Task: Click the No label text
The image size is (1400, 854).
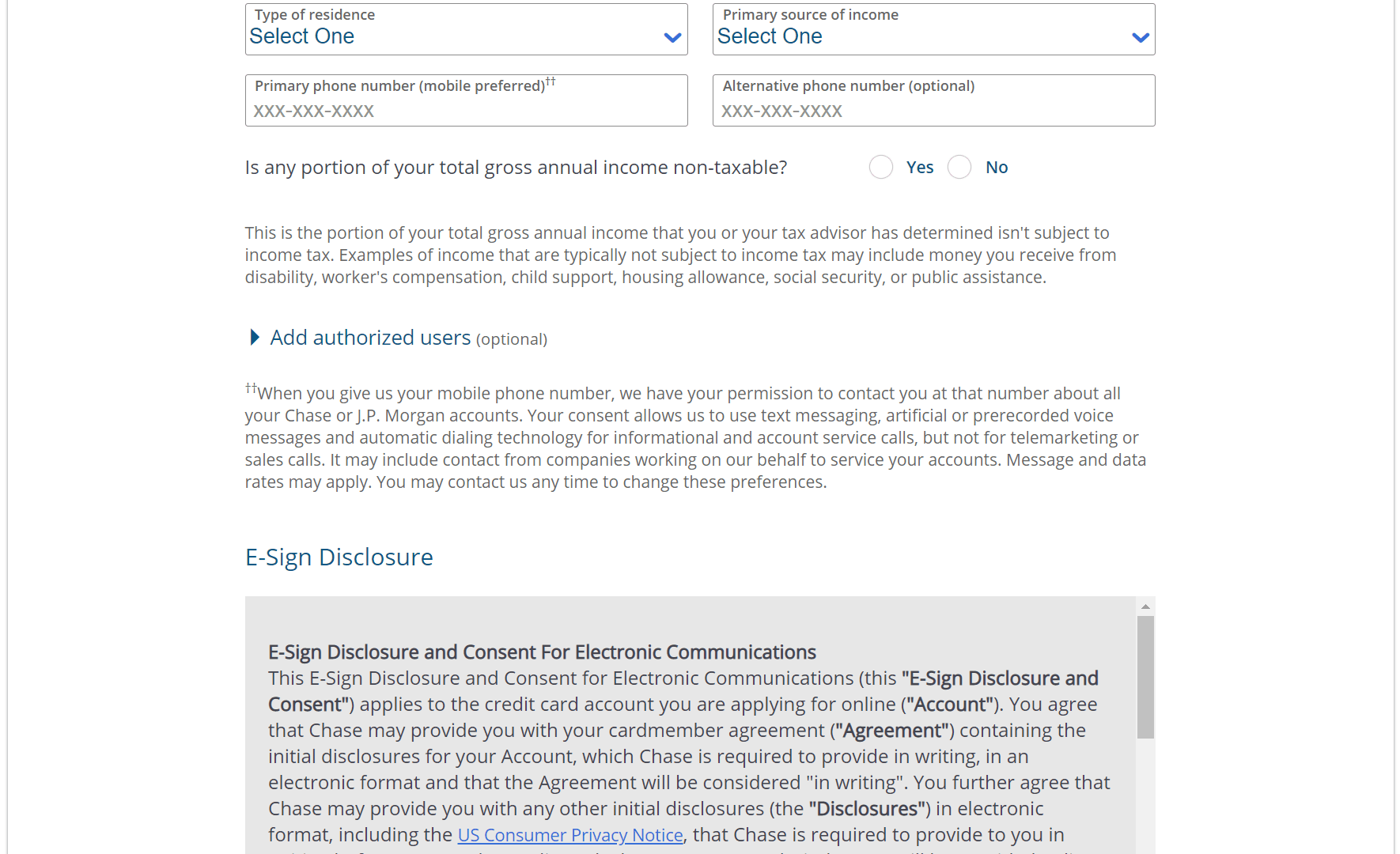Action: click(996, 168)
